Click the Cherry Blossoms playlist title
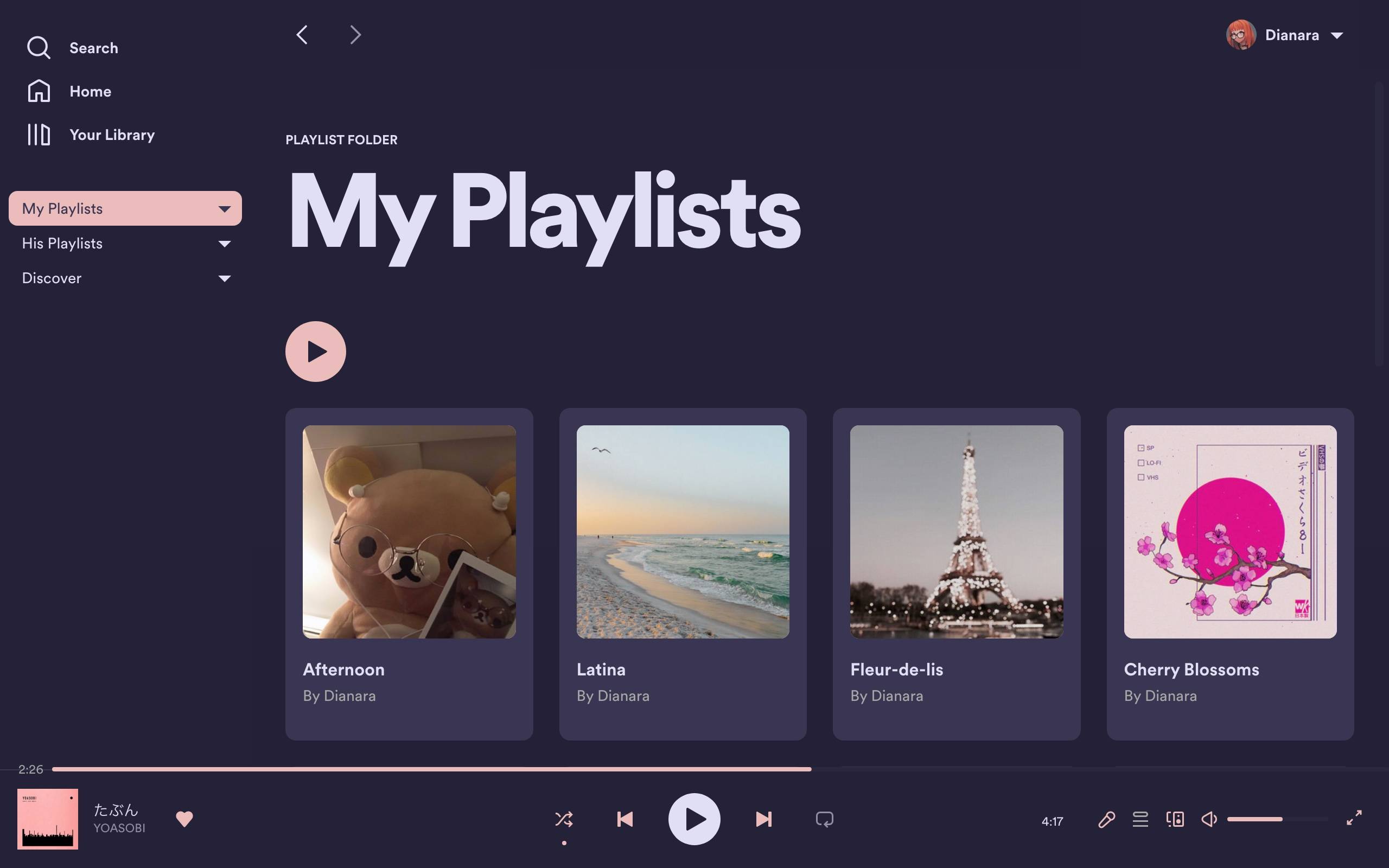The height and width of the screenshot is (868, 1389). (1191, 669)
